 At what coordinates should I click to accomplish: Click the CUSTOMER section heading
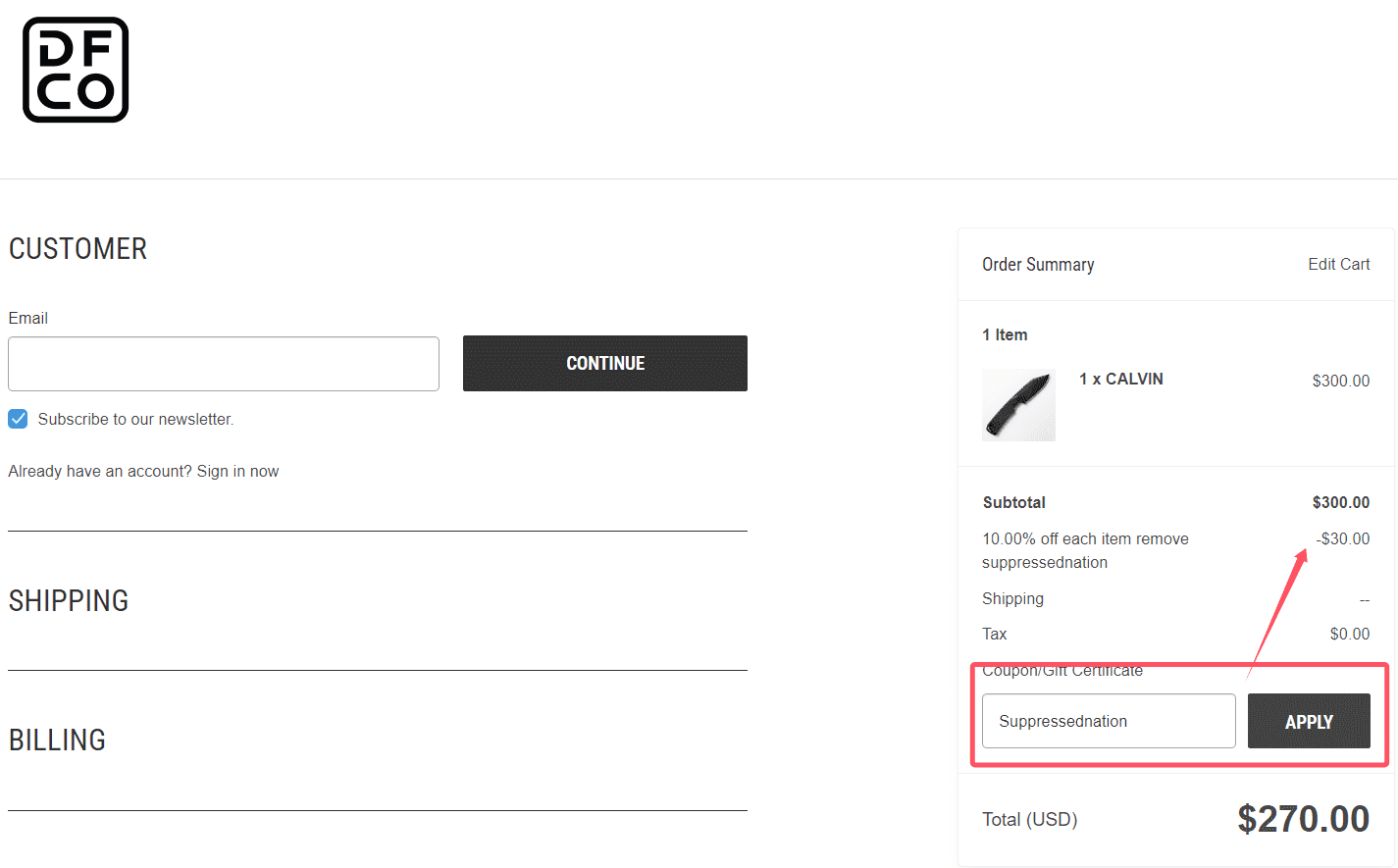[x=78, y=248]
